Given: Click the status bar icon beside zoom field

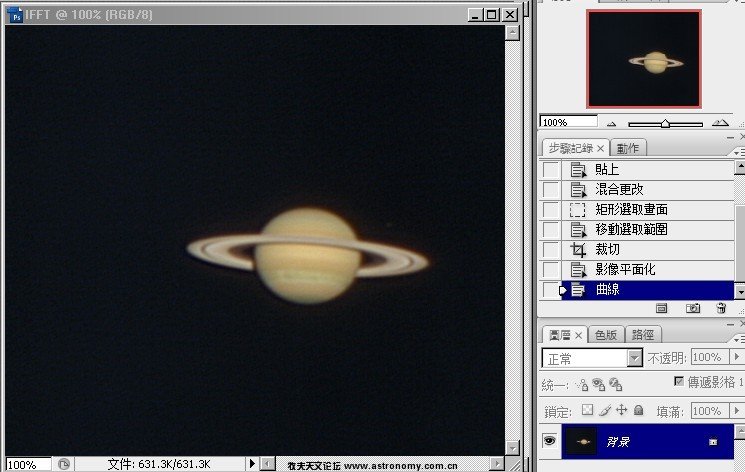Looking at the screenshot, I should point(64,464).
